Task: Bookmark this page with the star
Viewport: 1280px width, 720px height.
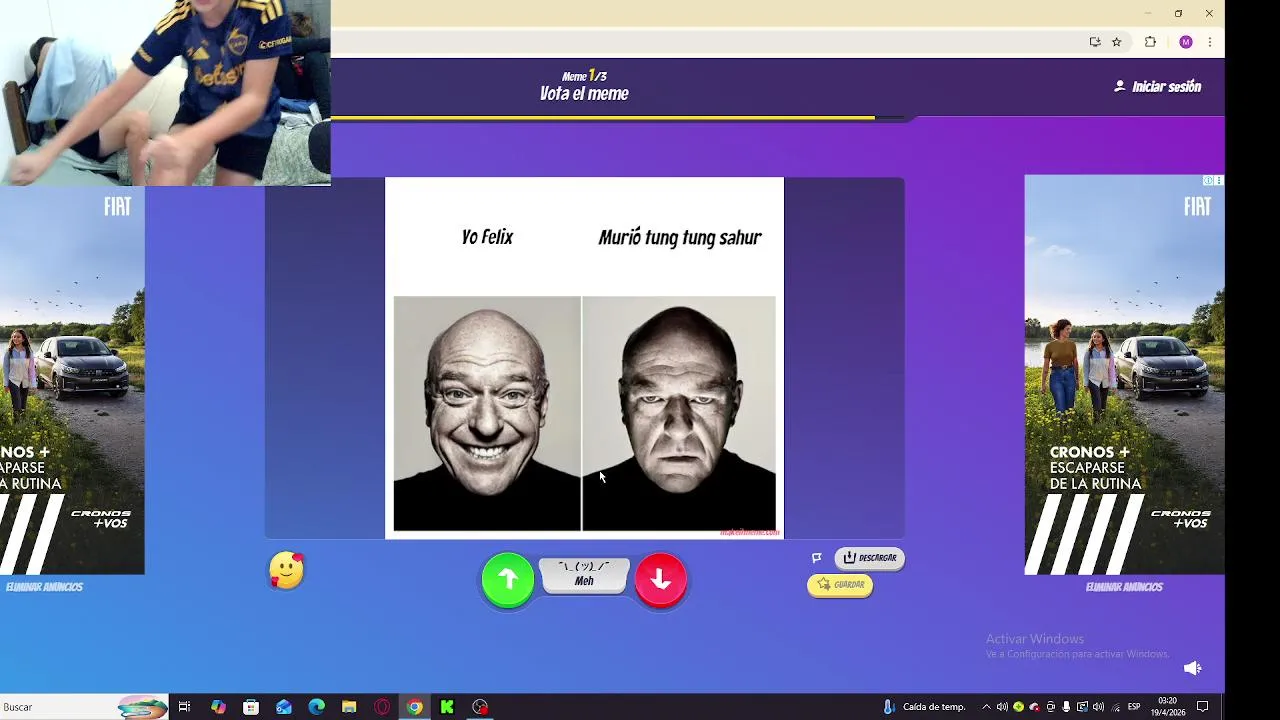Action: [x=1117, y=42]
